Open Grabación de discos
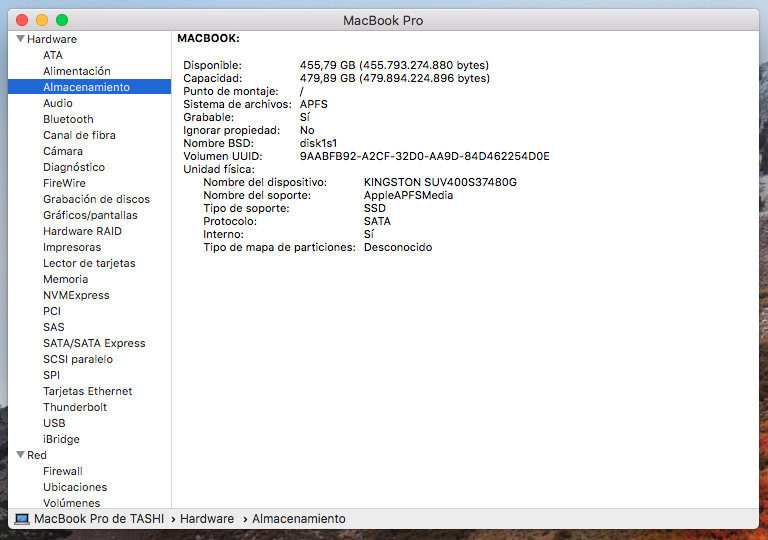 point(96,199)
